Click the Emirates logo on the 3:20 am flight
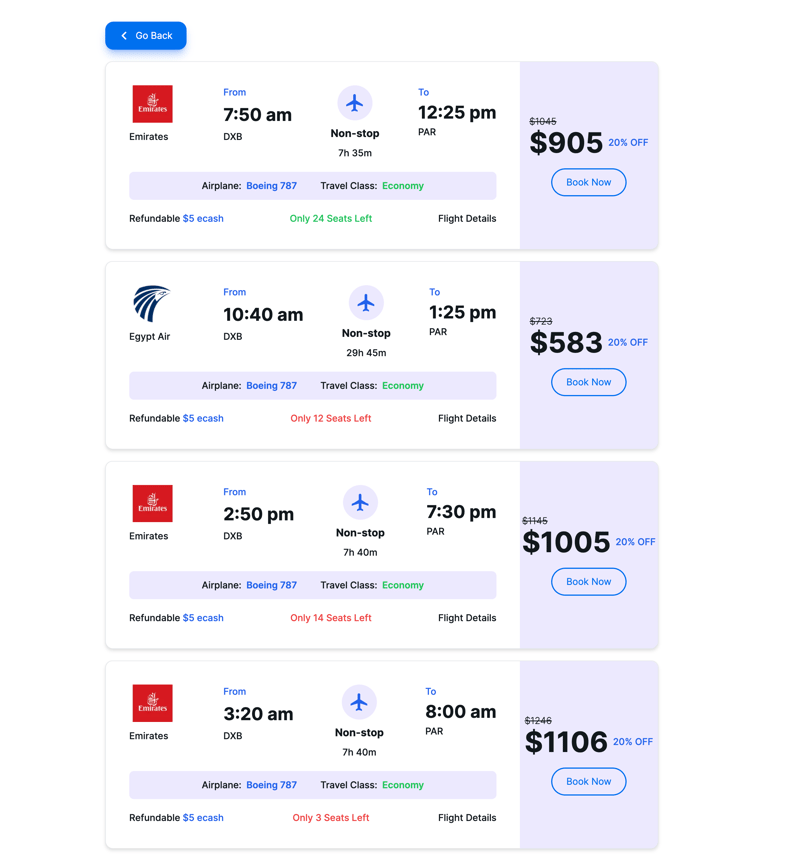The image size is (800, 854). point(152,703)
